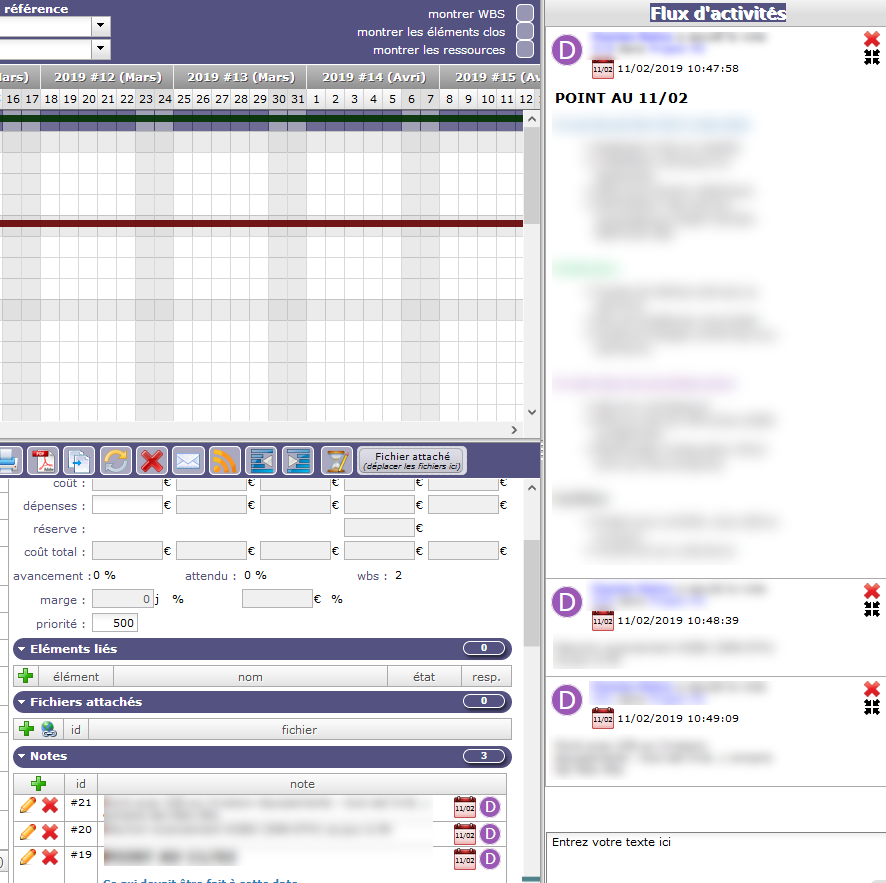Click the Eléments liés count badge
The image size is (886, 883).
pos(484,648)
